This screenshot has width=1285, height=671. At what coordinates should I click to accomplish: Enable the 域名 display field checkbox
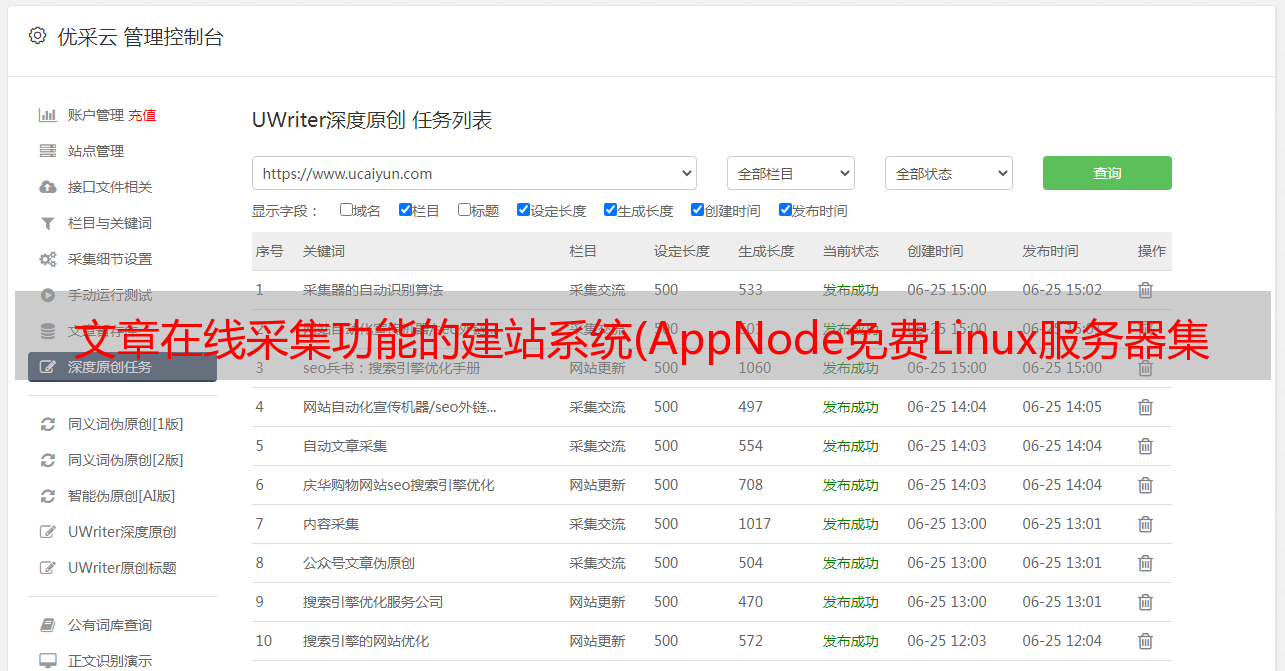tap(346, 210)
